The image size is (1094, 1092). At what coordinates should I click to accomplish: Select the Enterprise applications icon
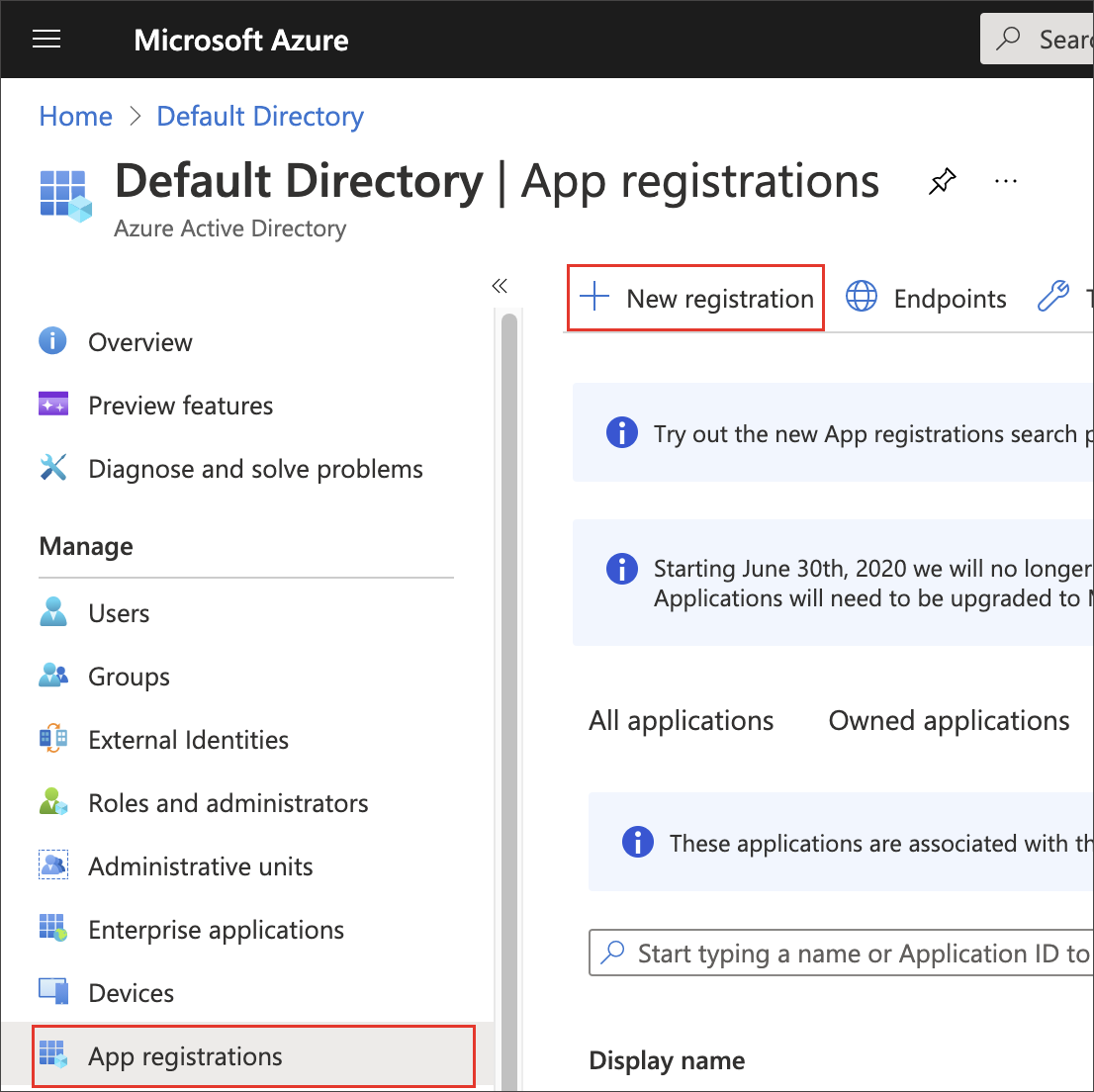(53, 929)
